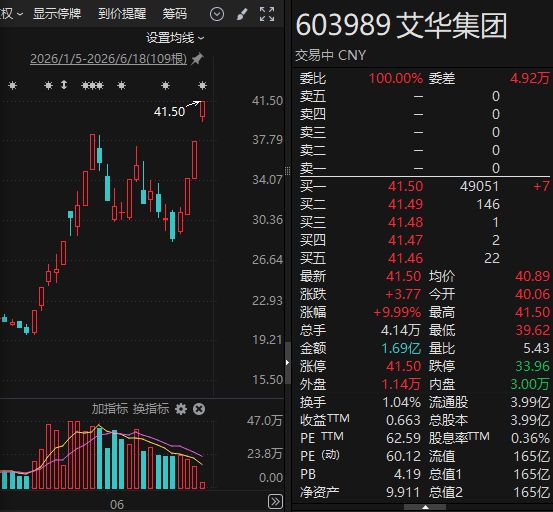Viewport: 553px width, 512px height.
Task: Pin the date range with pushpin icon
Action: 197,59
